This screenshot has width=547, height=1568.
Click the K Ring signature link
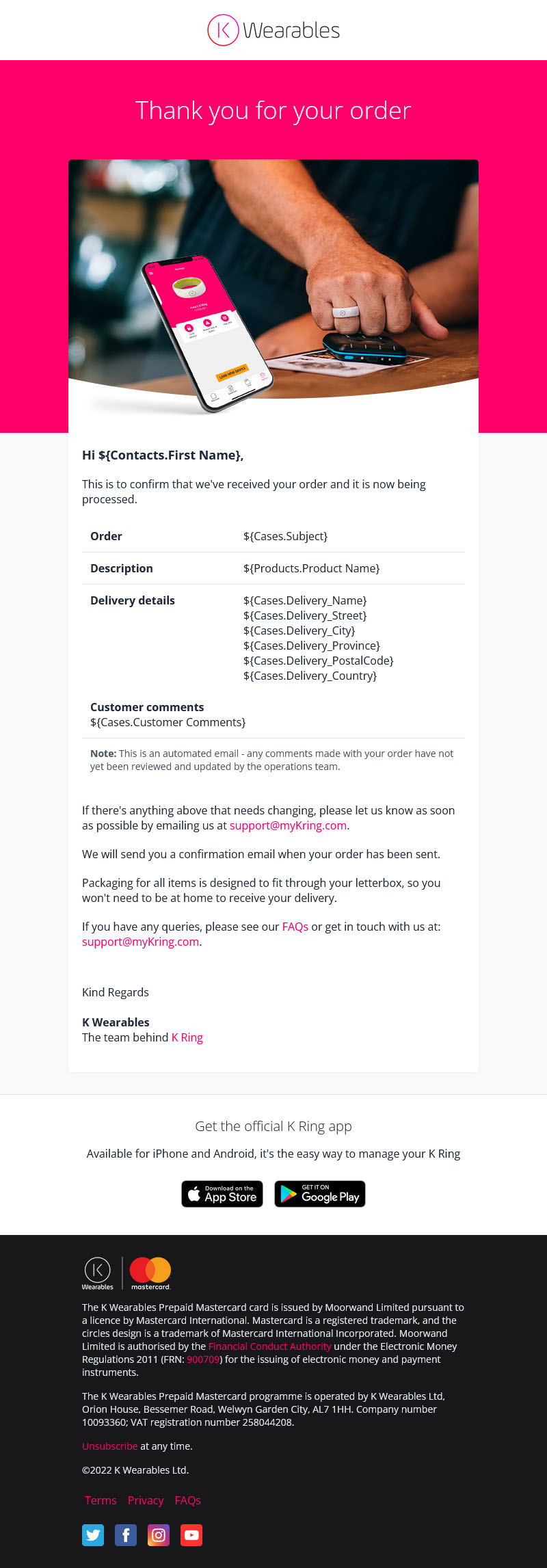187,1037
